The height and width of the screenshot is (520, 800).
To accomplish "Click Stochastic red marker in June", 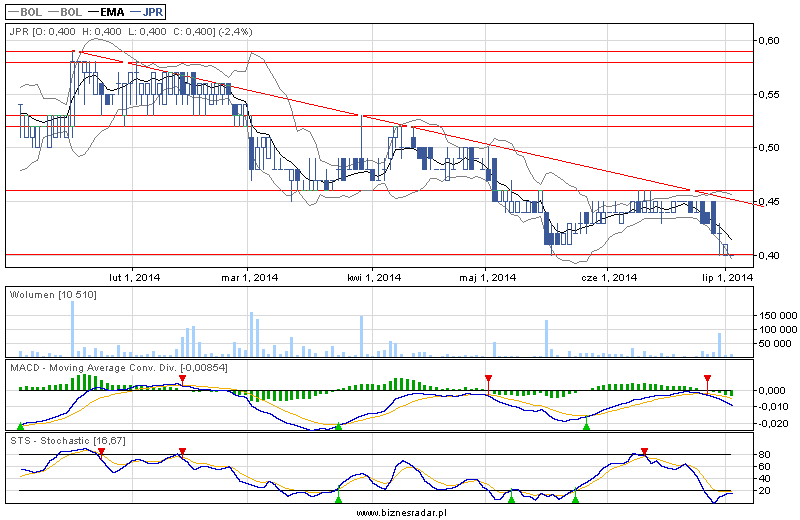I will 644,452.
